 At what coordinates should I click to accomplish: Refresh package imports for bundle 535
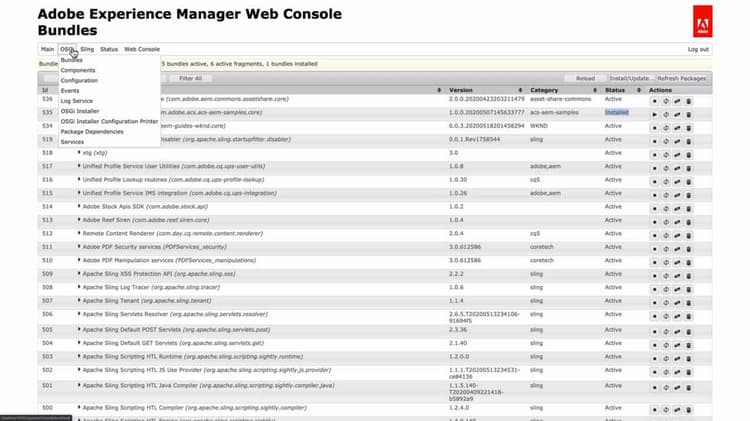coord(666,114)
